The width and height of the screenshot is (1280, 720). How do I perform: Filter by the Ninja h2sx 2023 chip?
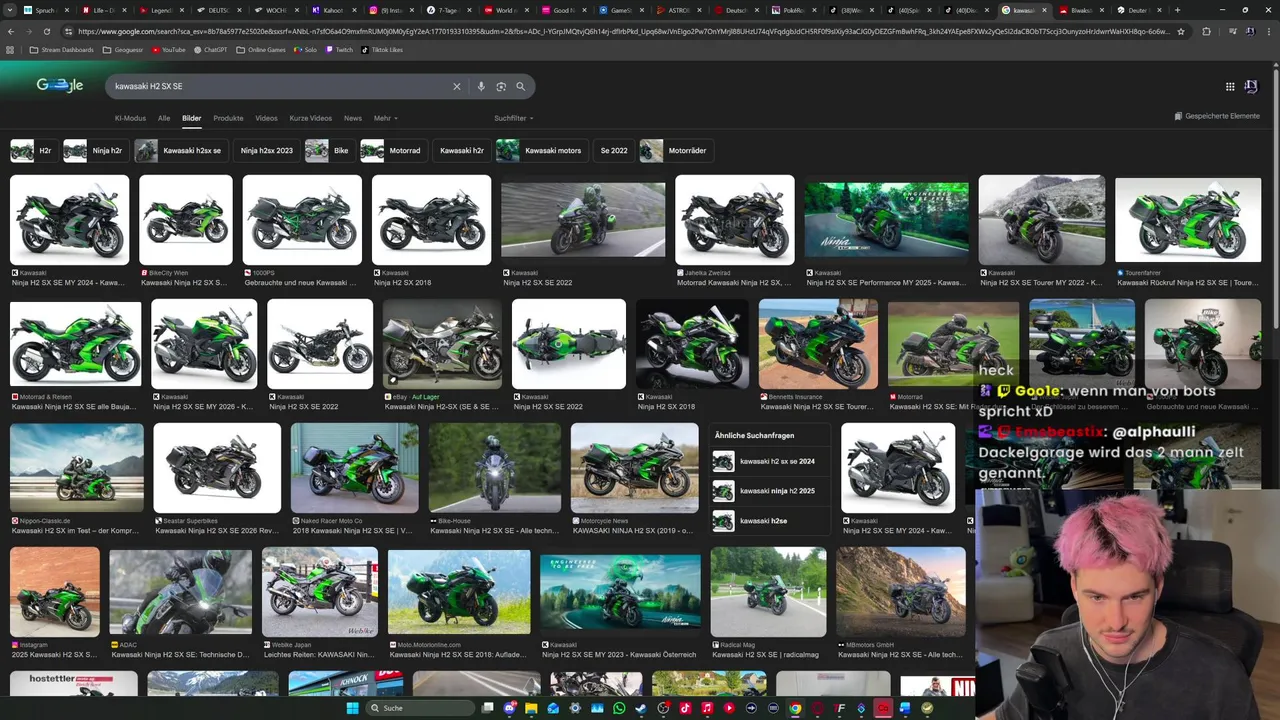267,151
